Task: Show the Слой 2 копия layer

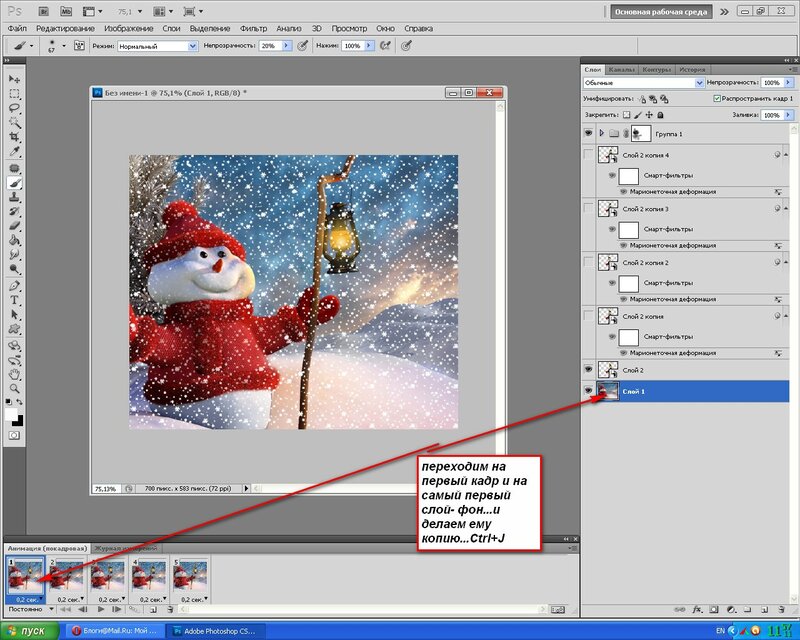Action: (x=588, y=316)
